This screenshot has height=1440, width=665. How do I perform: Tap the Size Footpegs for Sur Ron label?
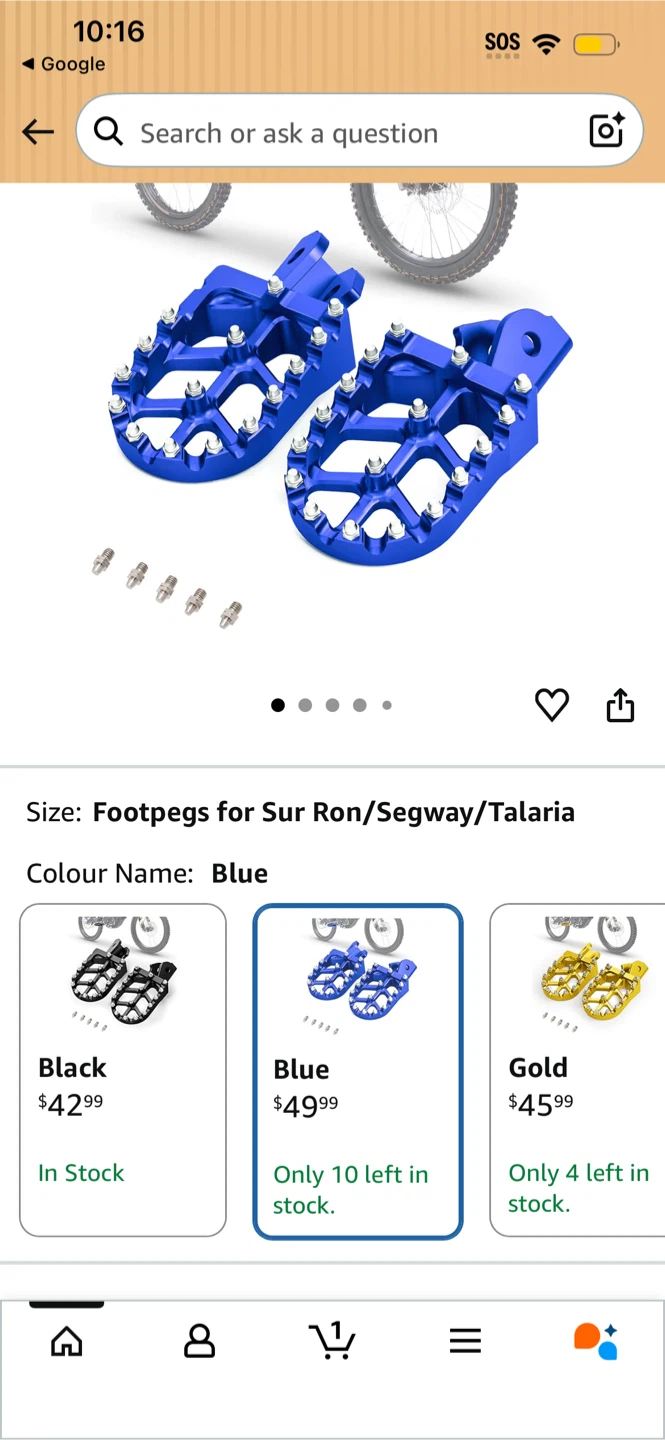coord(300,812)
